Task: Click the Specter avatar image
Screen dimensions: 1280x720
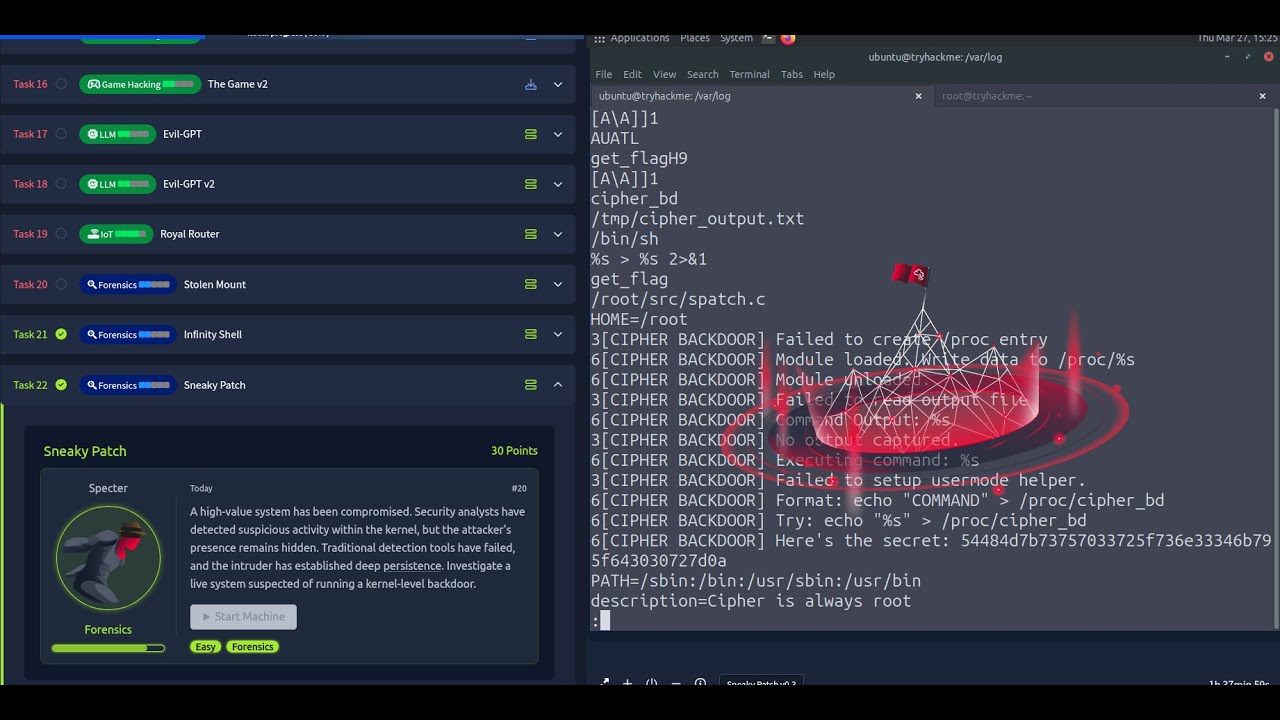Action: (x=108, y=558)
